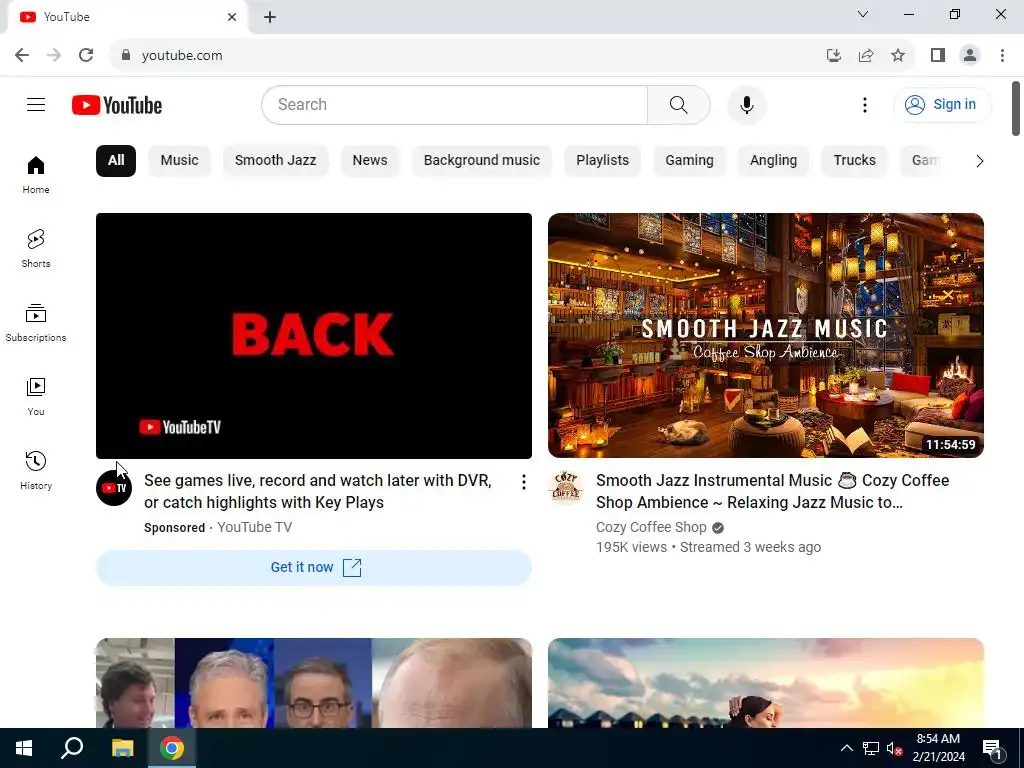Open the You section in sidebar
The width and height of the screenshot is (1024, 768).
point(36,396)
